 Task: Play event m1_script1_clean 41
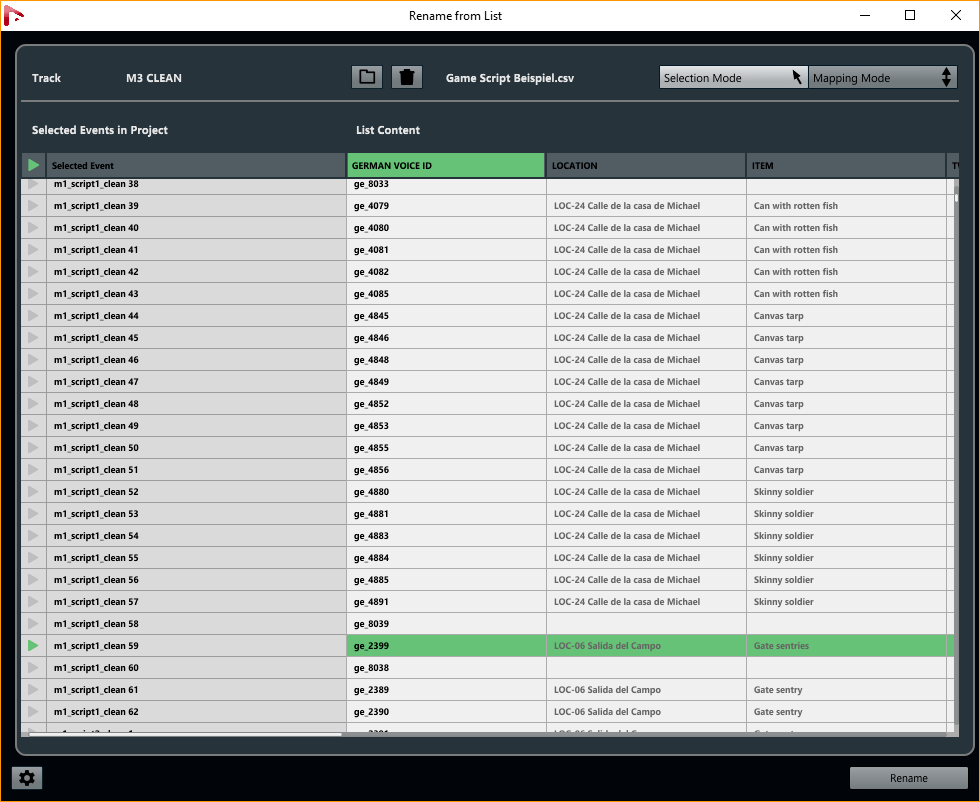(34, 249)
